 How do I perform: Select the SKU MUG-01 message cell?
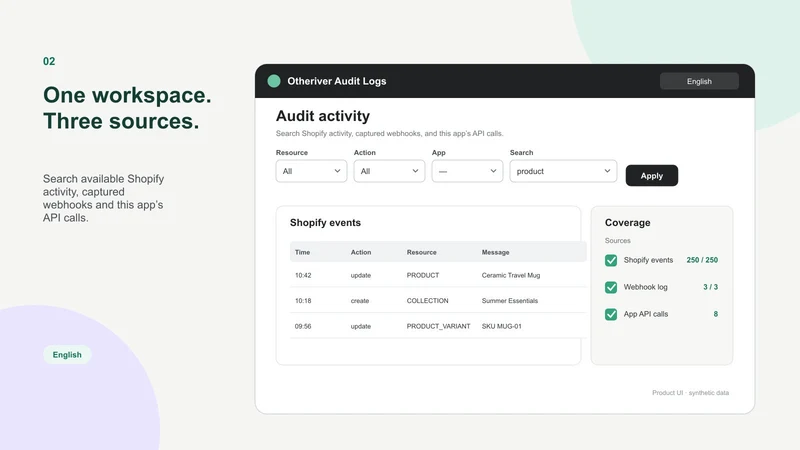pyautogui.click(x=502, y=326)
